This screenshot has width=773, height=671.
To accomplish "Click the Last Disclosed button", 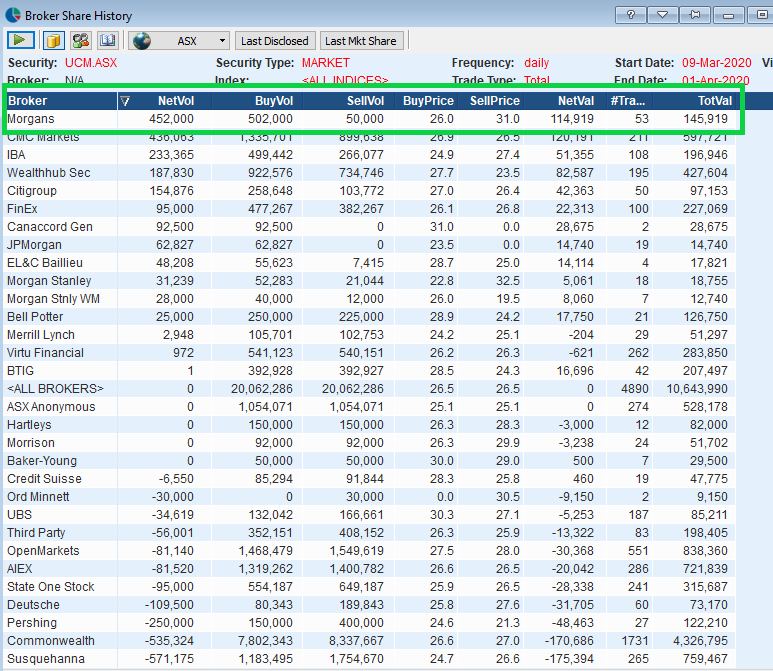I will pos(275,41).
